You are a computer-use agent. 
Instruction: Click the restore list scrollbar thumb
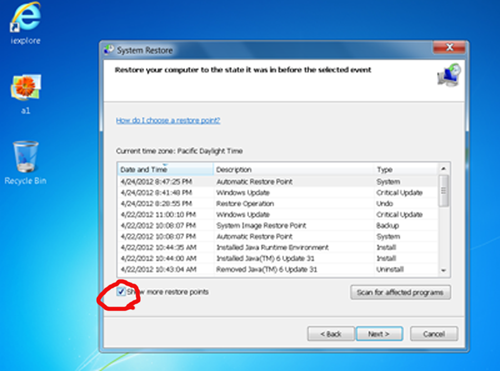click(x=443, y=191)
